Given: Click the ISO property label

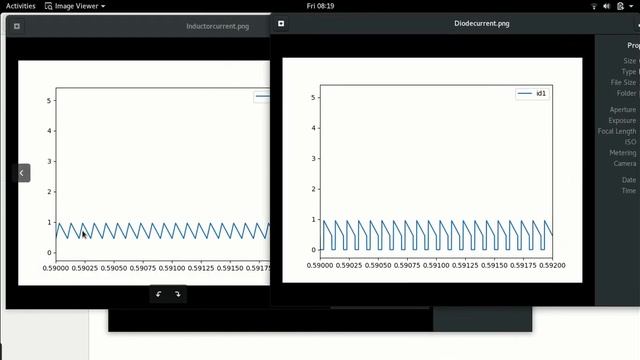Looking at the screenshot, I should tap(630, 142).
